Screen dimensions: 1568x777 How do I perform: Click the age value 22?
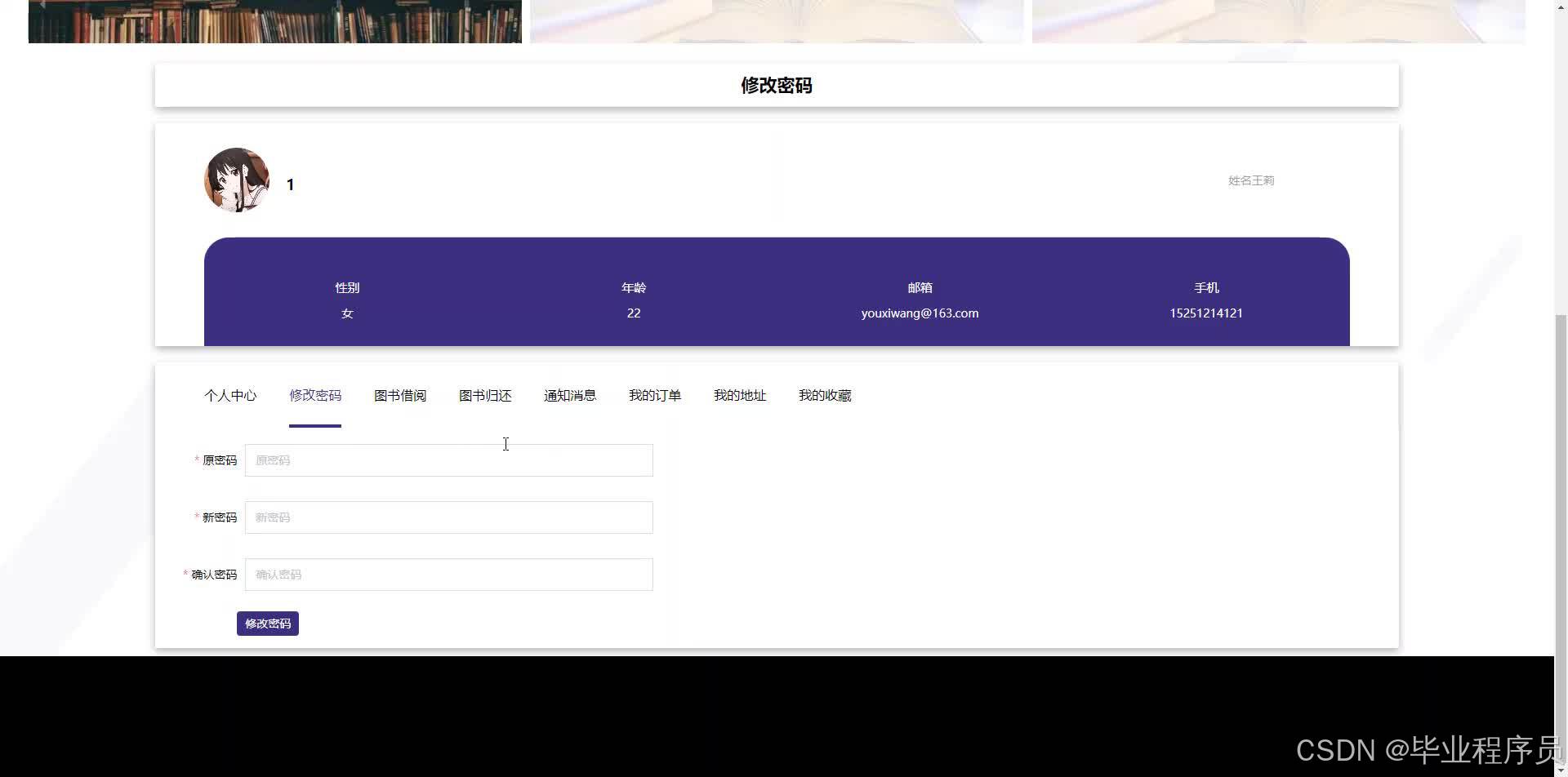634,313
